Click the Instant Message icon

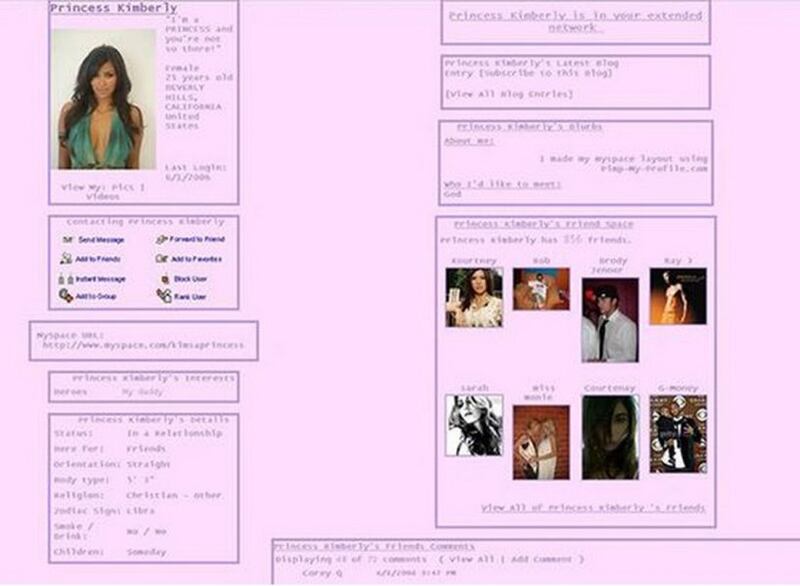click(66, 279)
